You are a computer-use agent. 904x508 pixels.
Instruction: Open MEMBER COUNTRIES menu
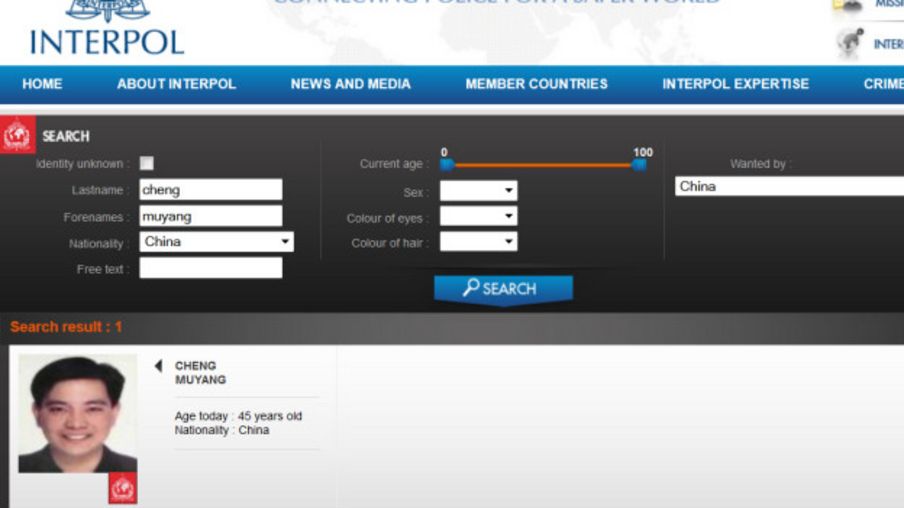coord(536,84)
